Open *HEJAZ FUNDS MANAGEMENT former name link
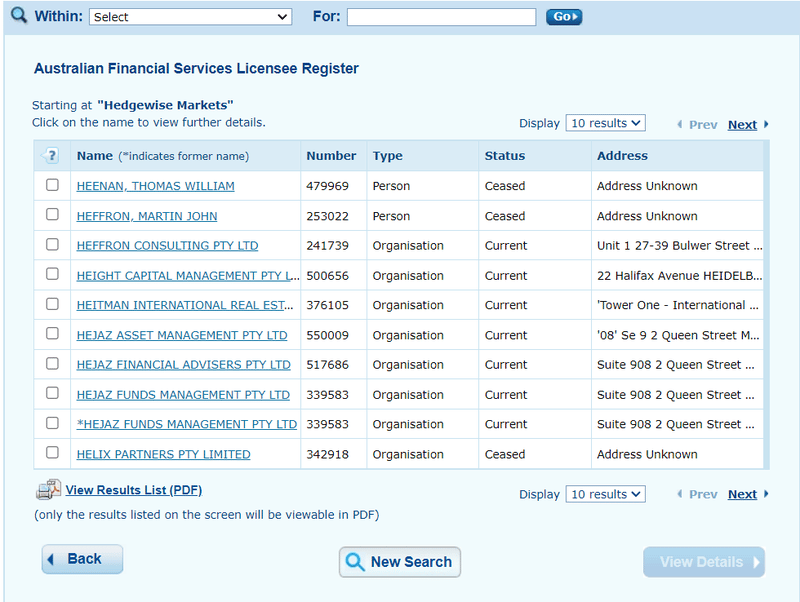 click(x=187, y=424)
